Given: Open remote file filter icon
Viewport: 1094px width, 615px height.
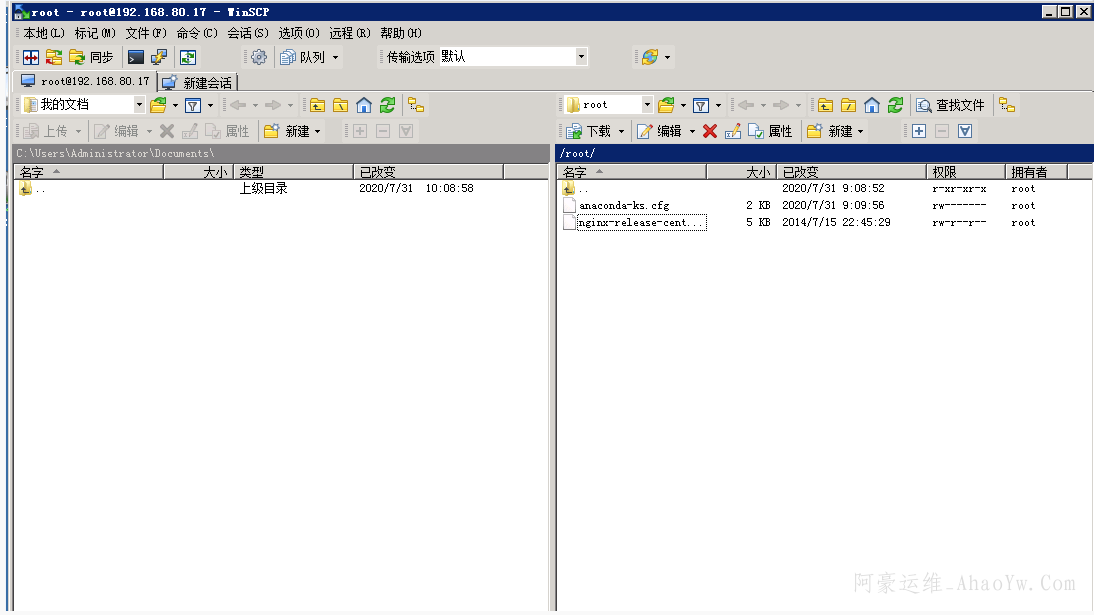Looking at the screenshot, I should click(701, 105).
